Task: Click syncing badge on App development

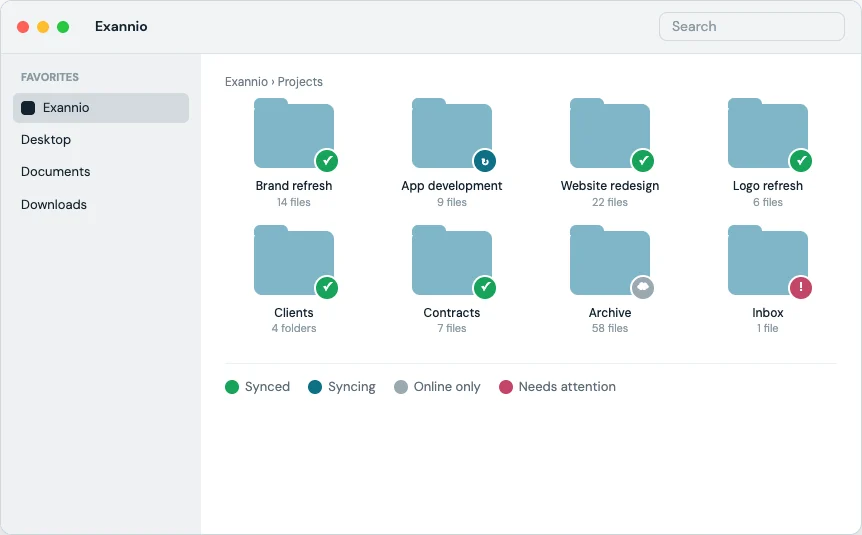Action: pyautogui.click(x=485, y=161)
